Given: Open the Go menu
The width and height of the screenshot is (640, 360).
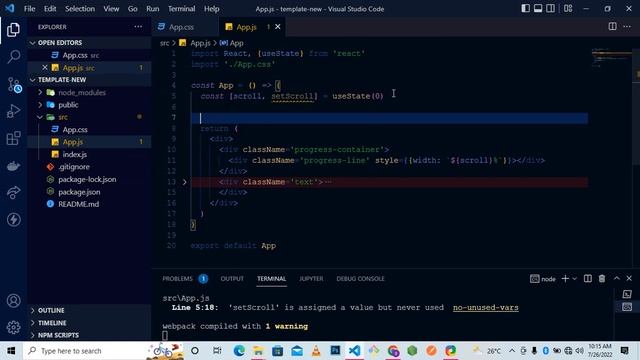Looking at the screenshot, I should pos(133,9).
